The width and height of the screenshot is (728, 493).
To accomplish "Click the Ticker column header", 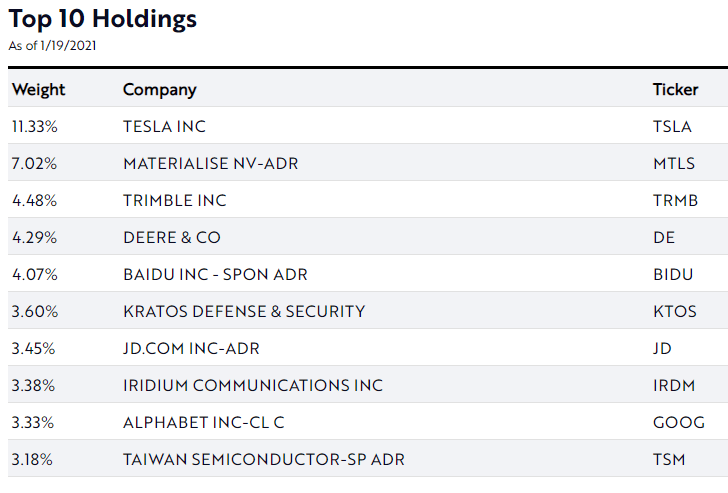I will tap(675, 89).
